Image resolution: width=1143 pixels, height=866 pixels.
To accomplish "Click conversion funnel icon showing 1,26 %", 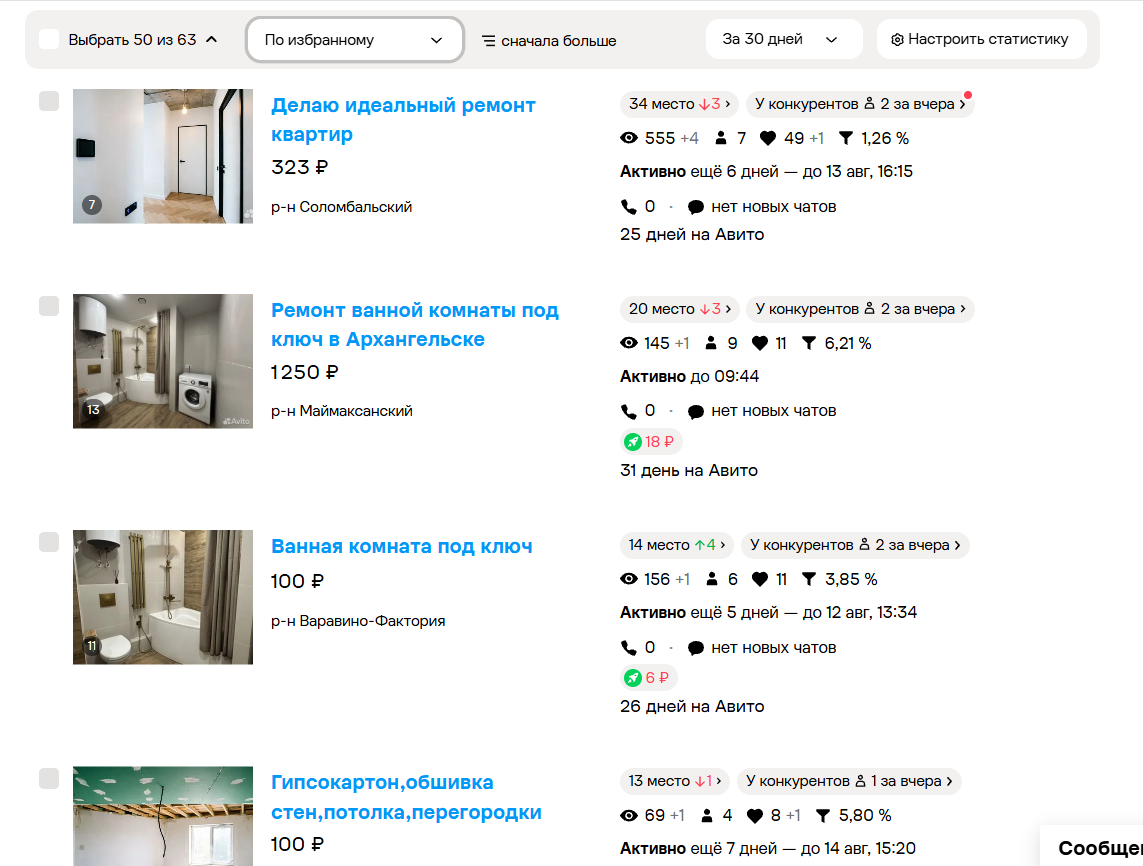I will pyautogui.click(x=846, y=138).
